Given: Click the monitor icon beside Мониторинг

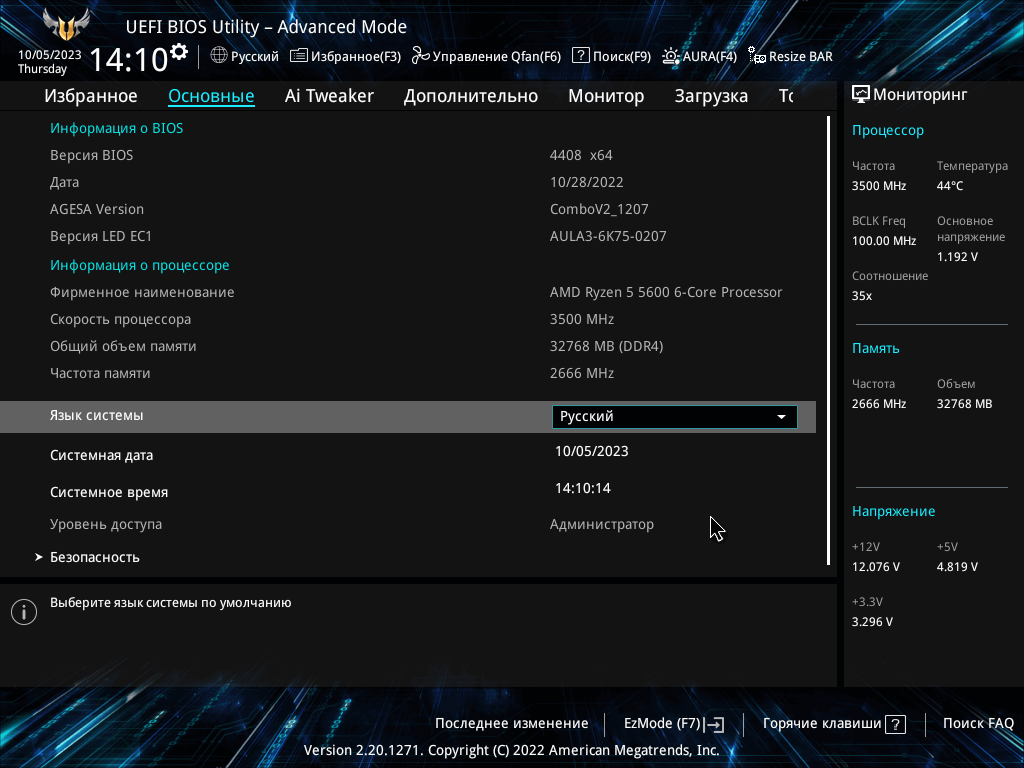Looking at the screenshot, I should pos(861,95).
